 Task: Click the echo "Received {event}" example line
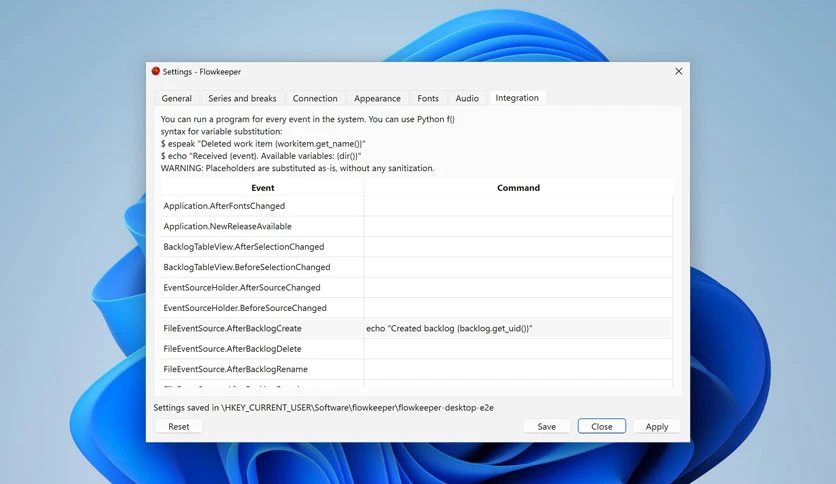[261, 156]
